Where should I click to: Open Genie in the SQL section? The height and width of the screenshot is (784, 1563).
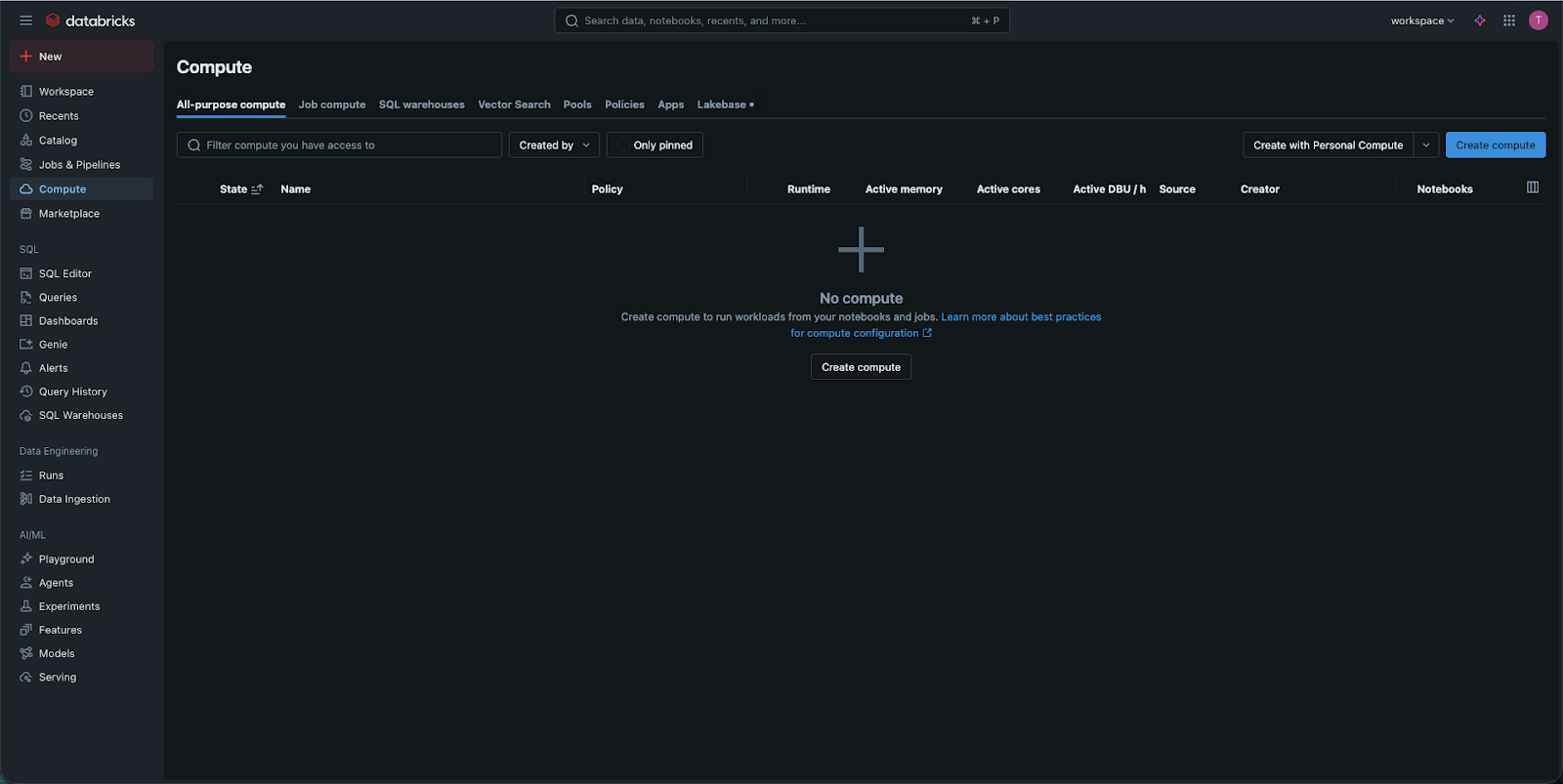pyautogui.click(x=53, y=345)
